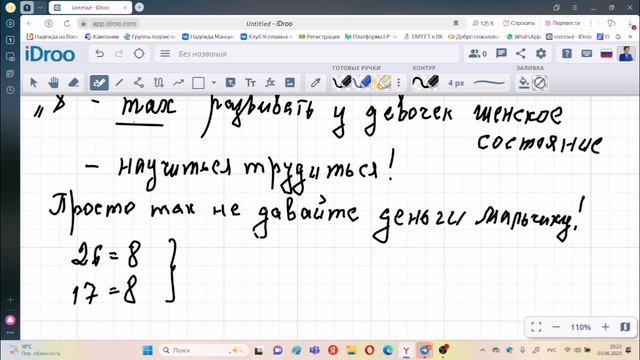Choose the black preset pen
The width and height of the screenshot is (640, 360).
pos(342,82)
